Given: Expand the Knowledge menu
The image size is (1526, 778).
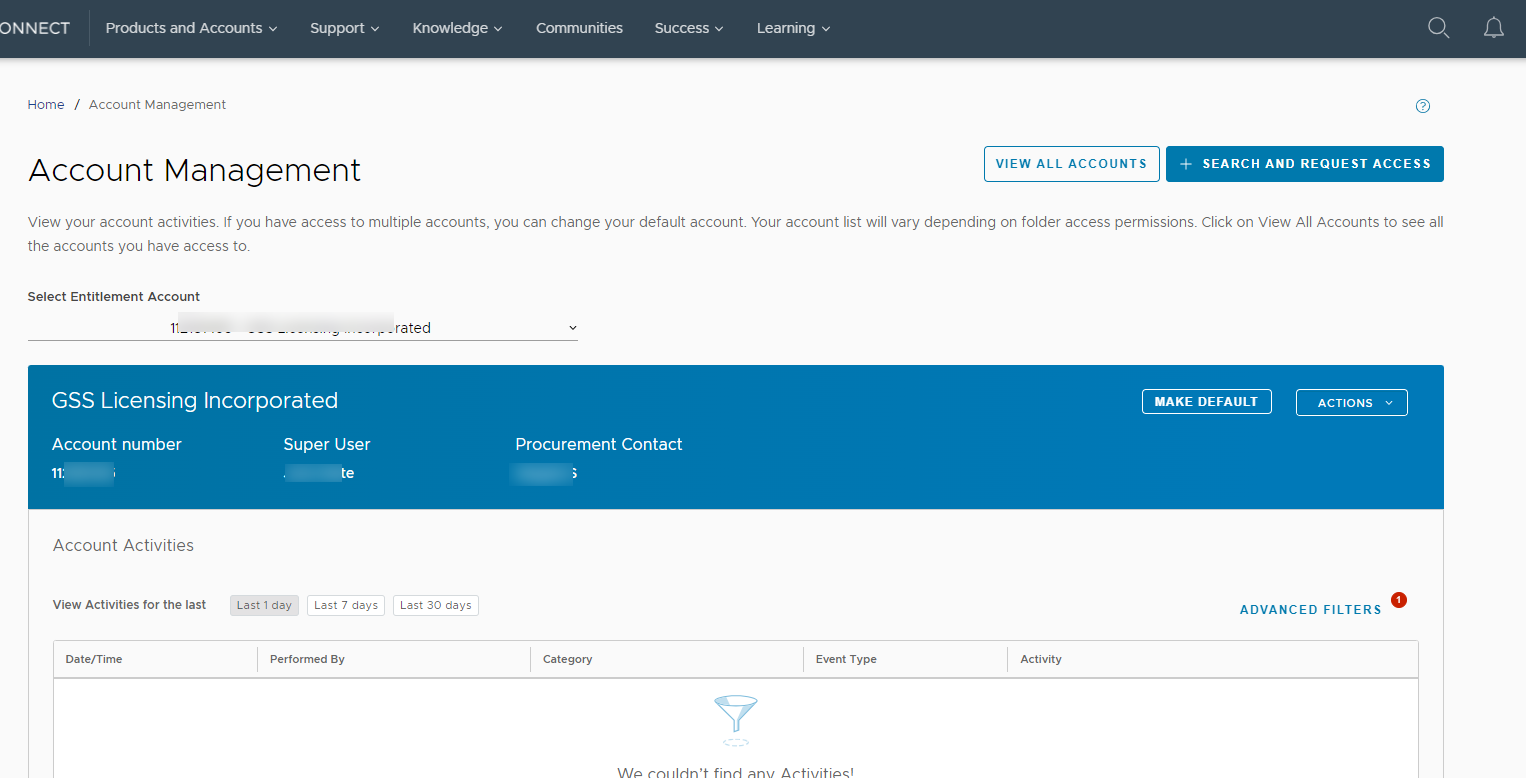Looking at the screenshot, I should point(457,28).
